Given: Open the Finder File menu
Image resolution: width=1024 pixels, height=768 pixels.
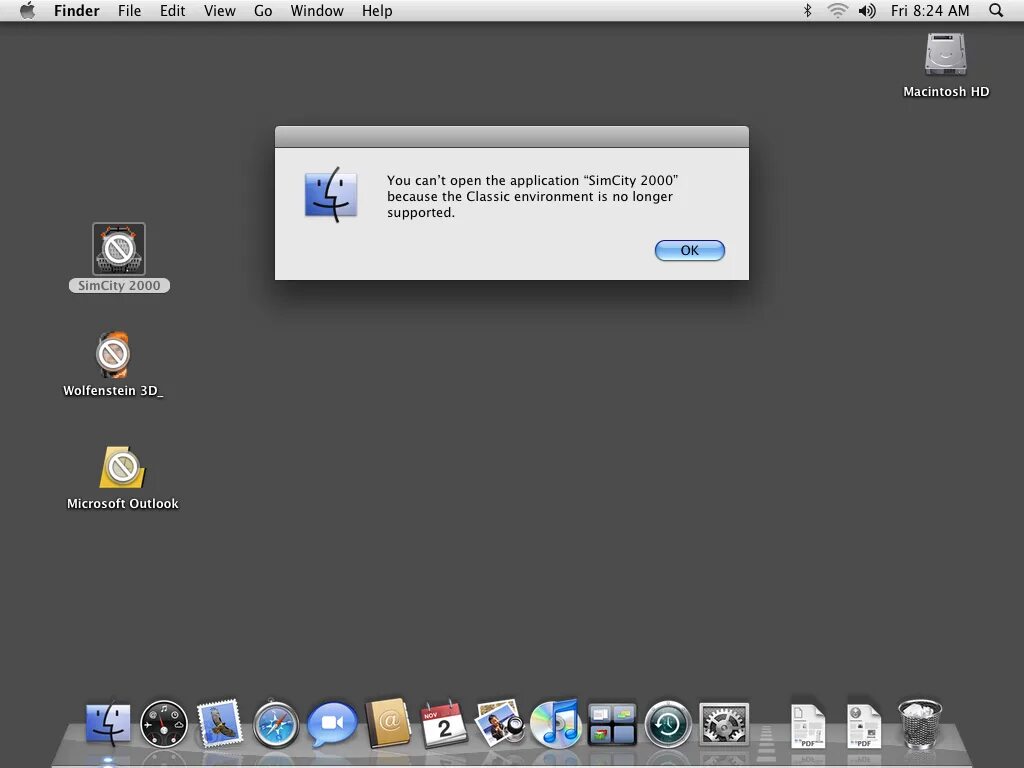Looking at the screenshot, I should tap(129, 11).
